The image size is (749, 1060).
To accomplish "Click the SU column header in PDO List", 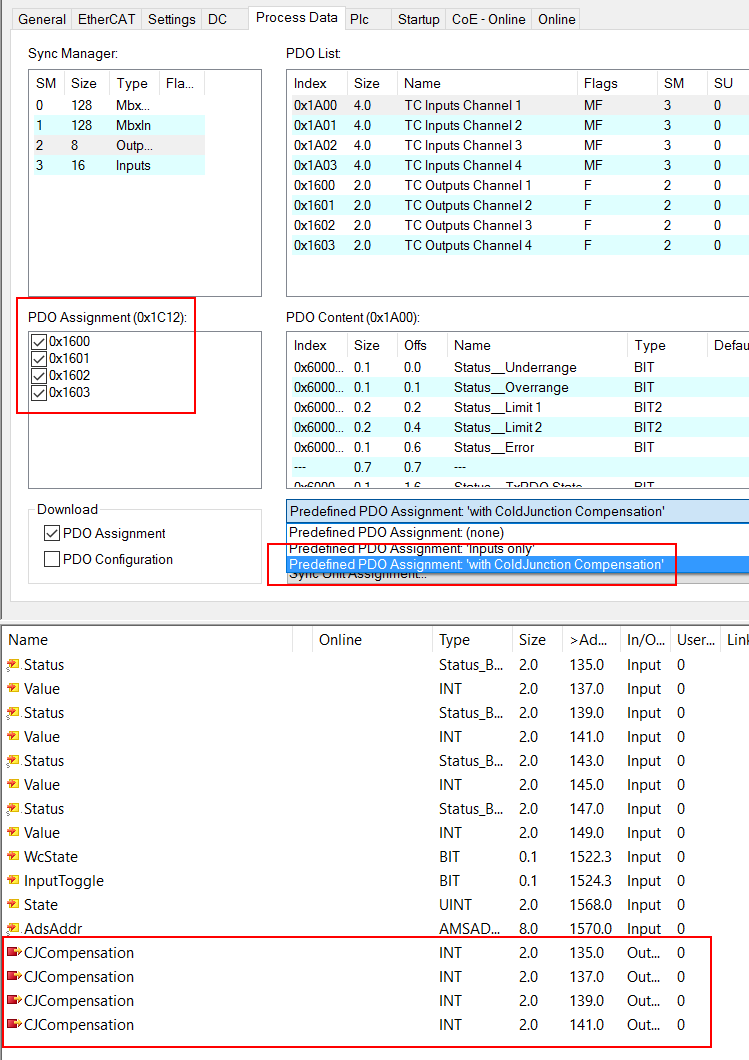I will tap(728, 83).
